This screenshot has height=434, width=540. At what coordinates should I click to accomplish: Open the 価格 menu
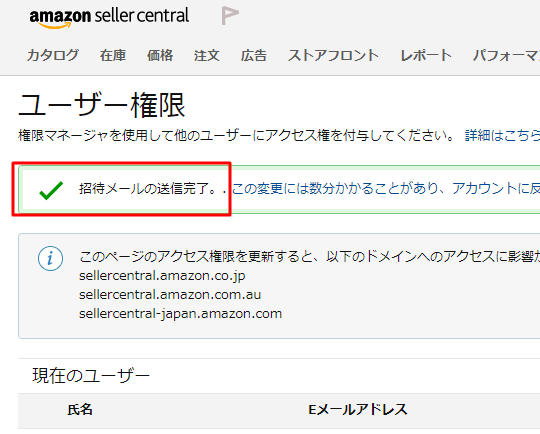point(160,55)
